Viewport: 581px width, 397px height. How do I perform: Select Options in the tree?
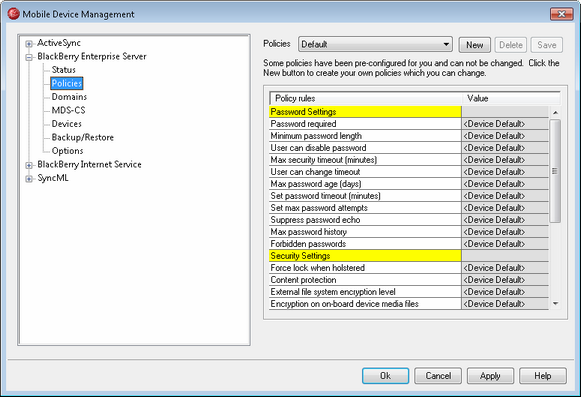[x=67, y=151]
